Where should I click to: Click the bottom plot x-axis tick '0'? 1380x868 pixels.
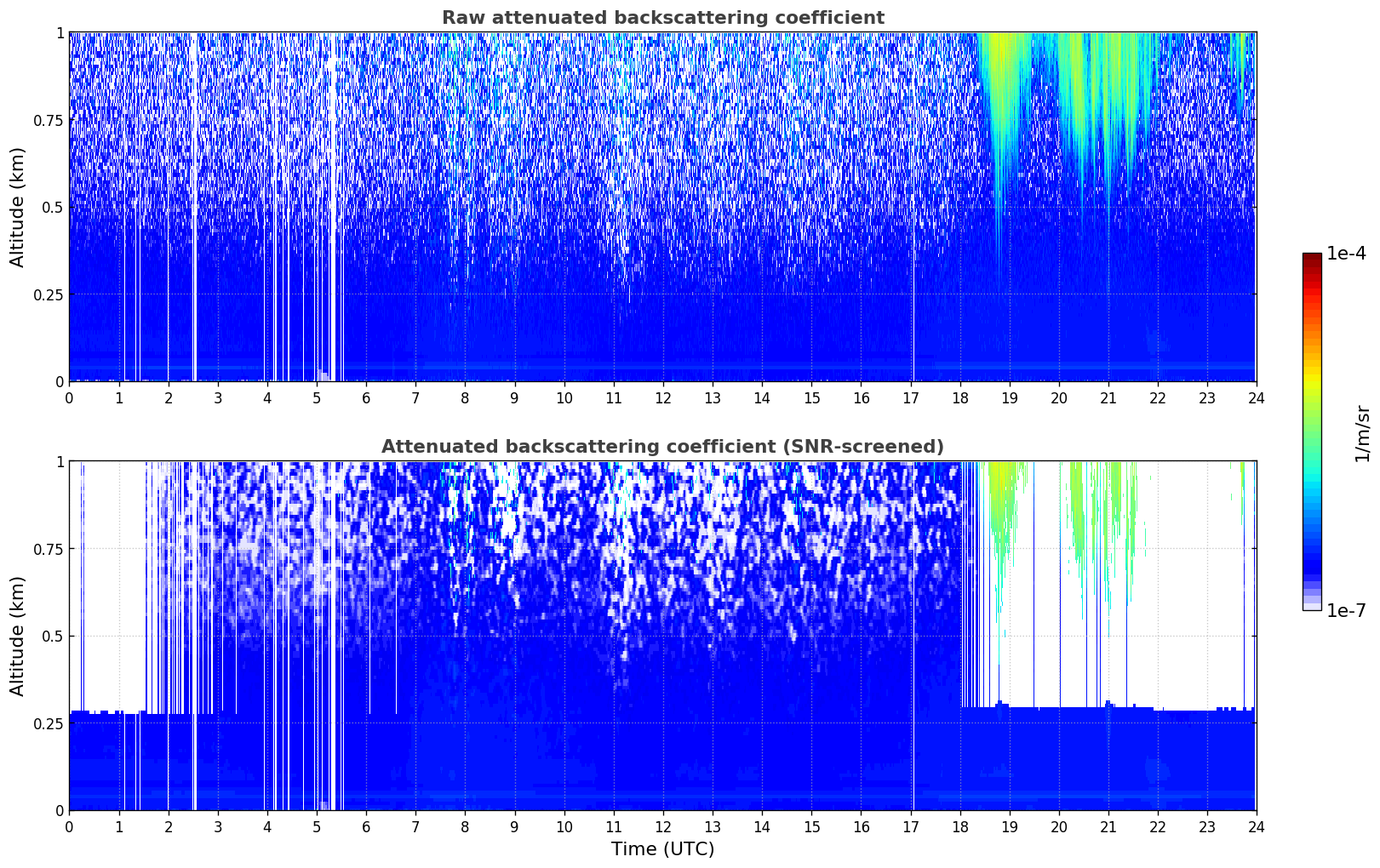69,826
